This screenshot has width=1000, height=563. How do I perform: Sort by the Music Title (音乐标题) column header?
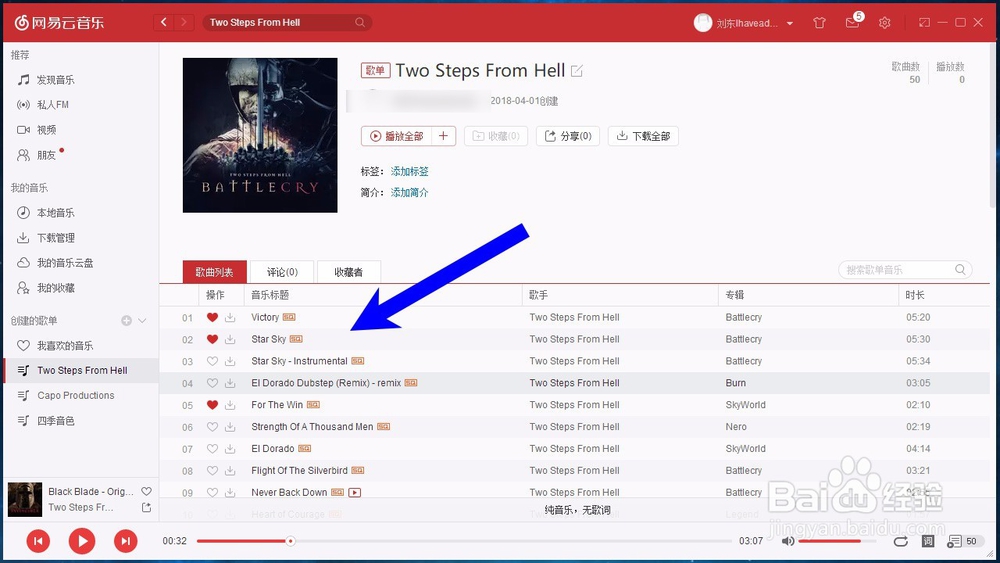pos(270,295)
